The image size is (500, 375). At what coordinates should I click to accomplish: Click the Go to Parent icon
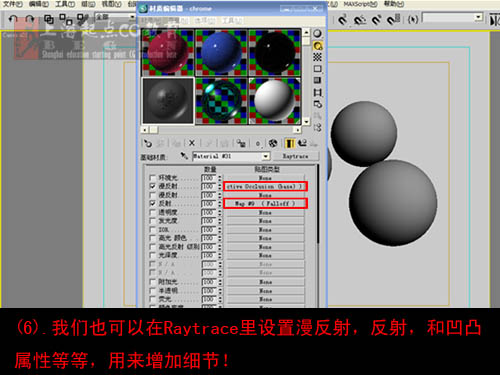point(302,143)
